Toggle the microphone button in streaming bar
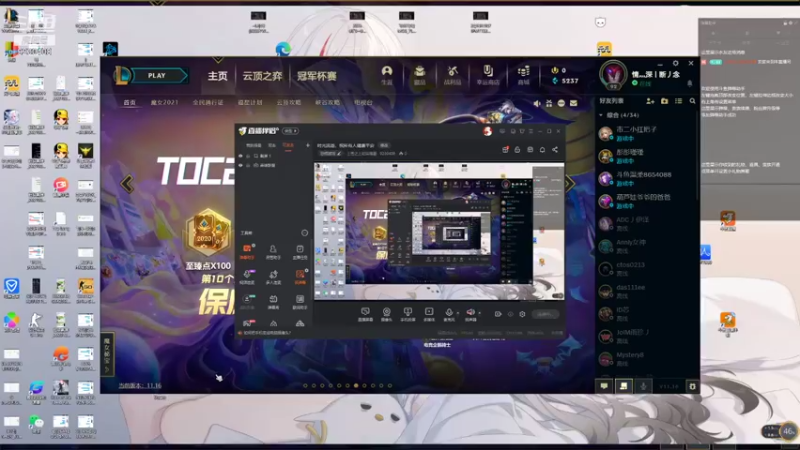800x450 pixels. [448, 314]
